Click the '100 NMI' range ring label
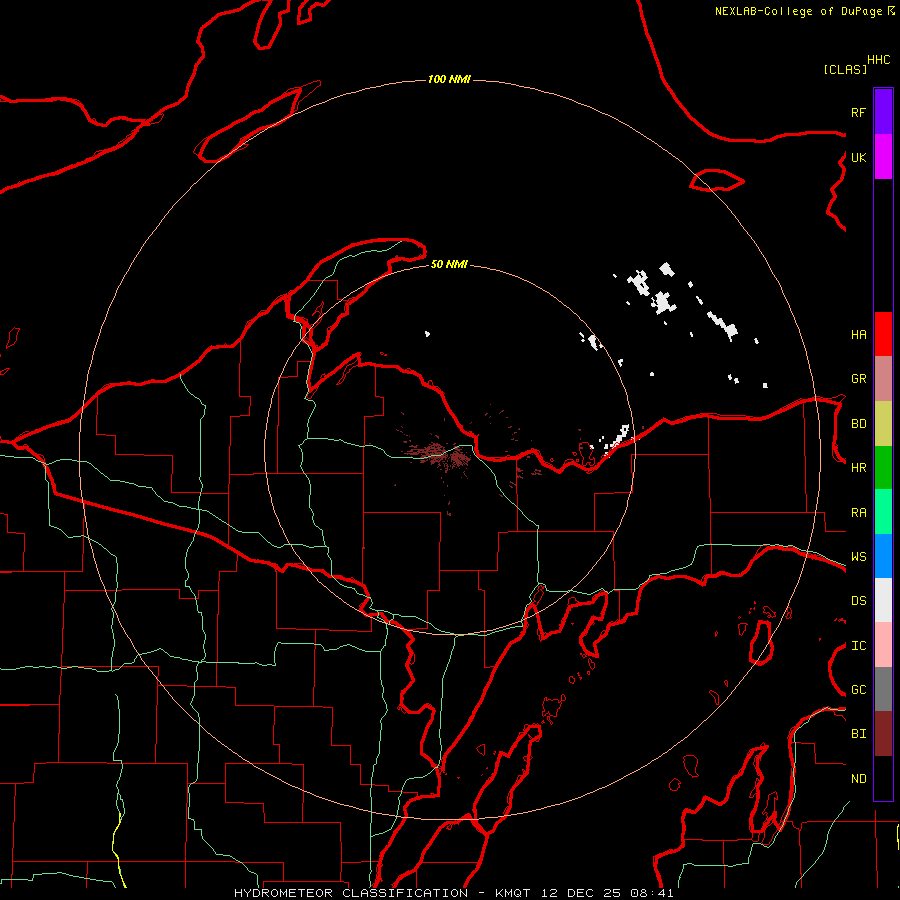The image size is (900, 900). (449, 79)
